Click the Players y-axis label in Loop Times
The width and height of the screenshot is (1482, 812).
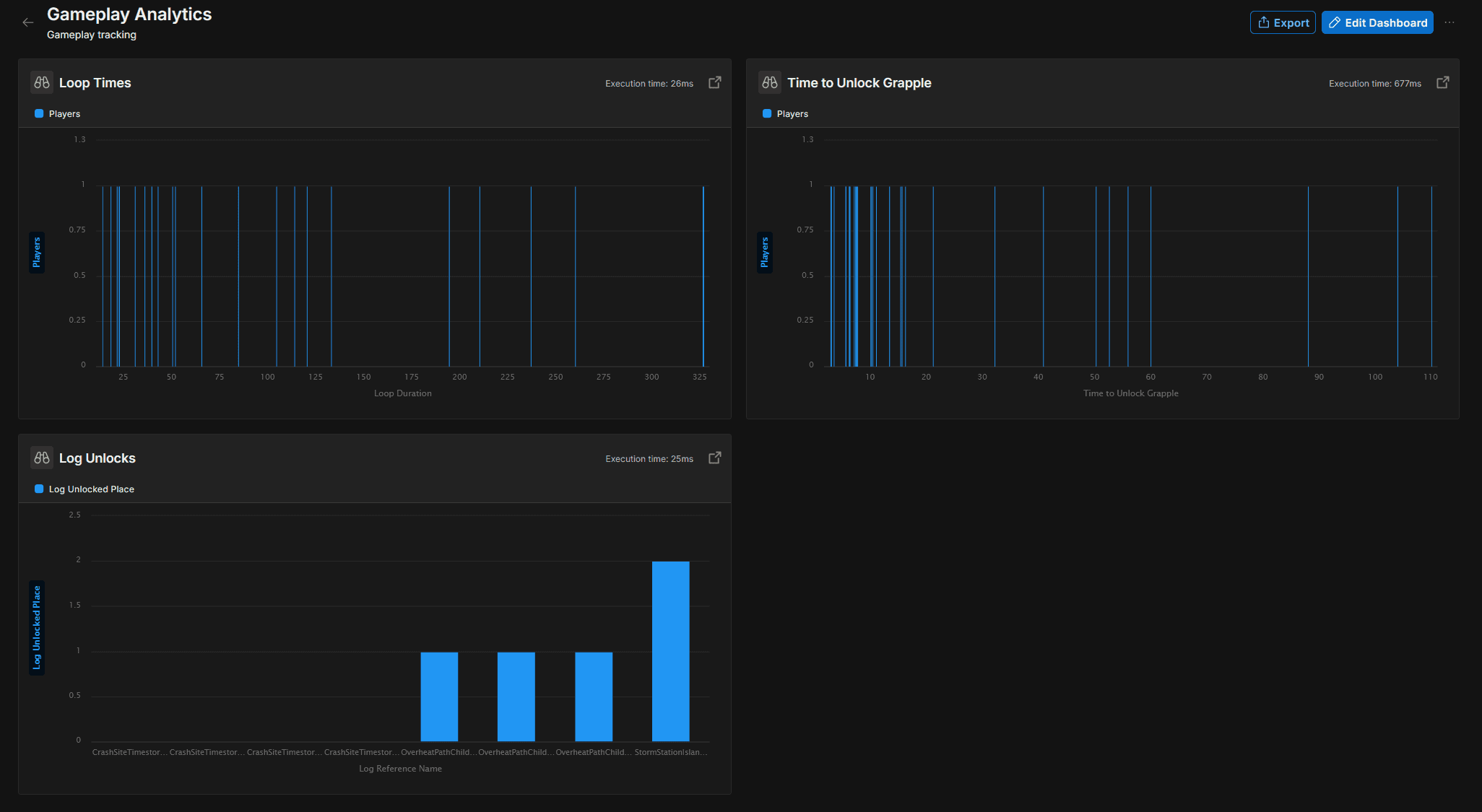pos(37,253)
